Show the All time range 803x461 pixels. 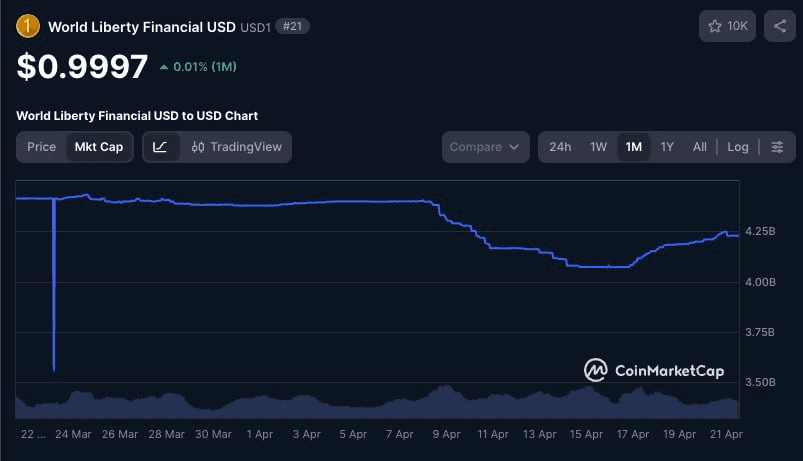pos(700,147)
